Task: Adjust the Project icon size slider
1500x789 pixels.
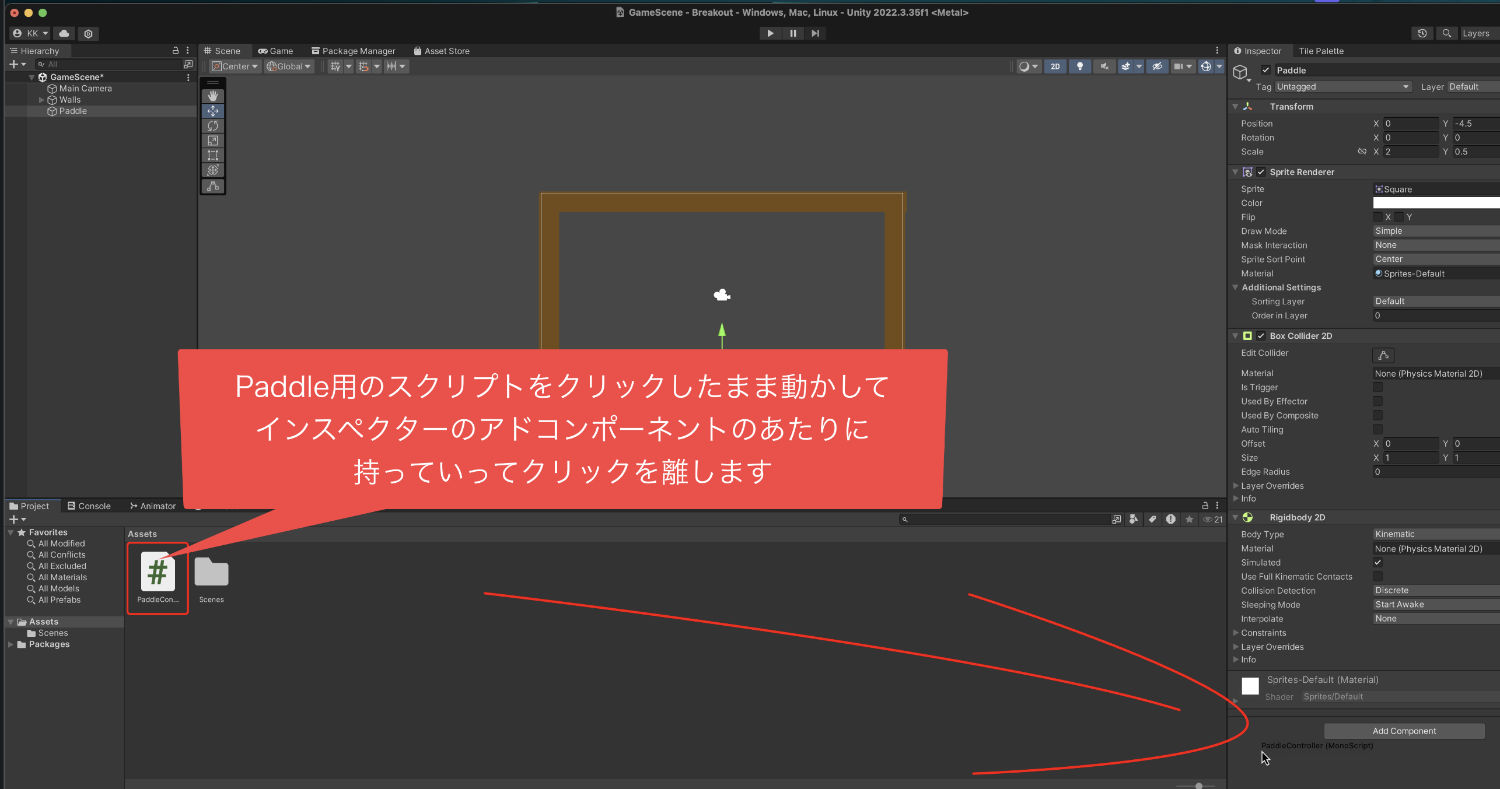Action: click(x=1198, y=785)
